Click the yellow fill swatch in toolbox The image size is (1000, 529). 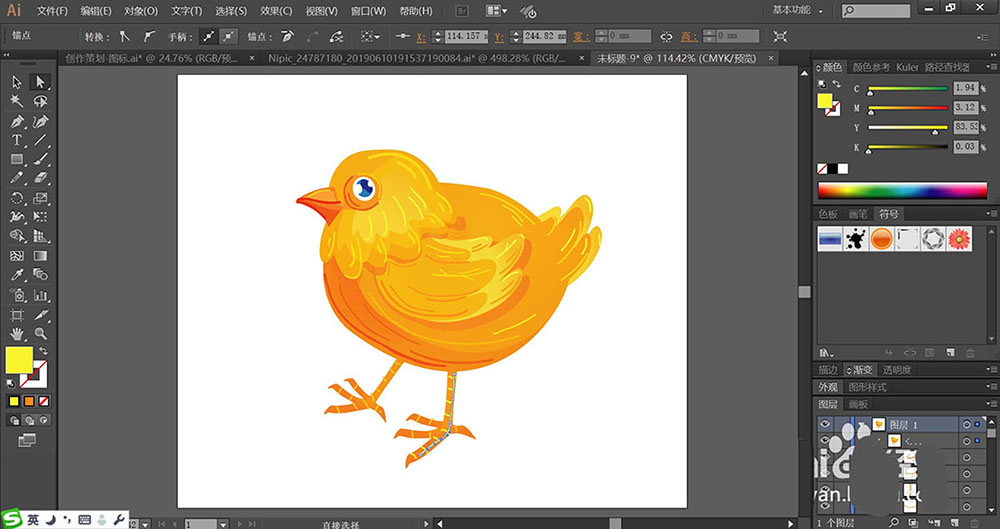18,360
